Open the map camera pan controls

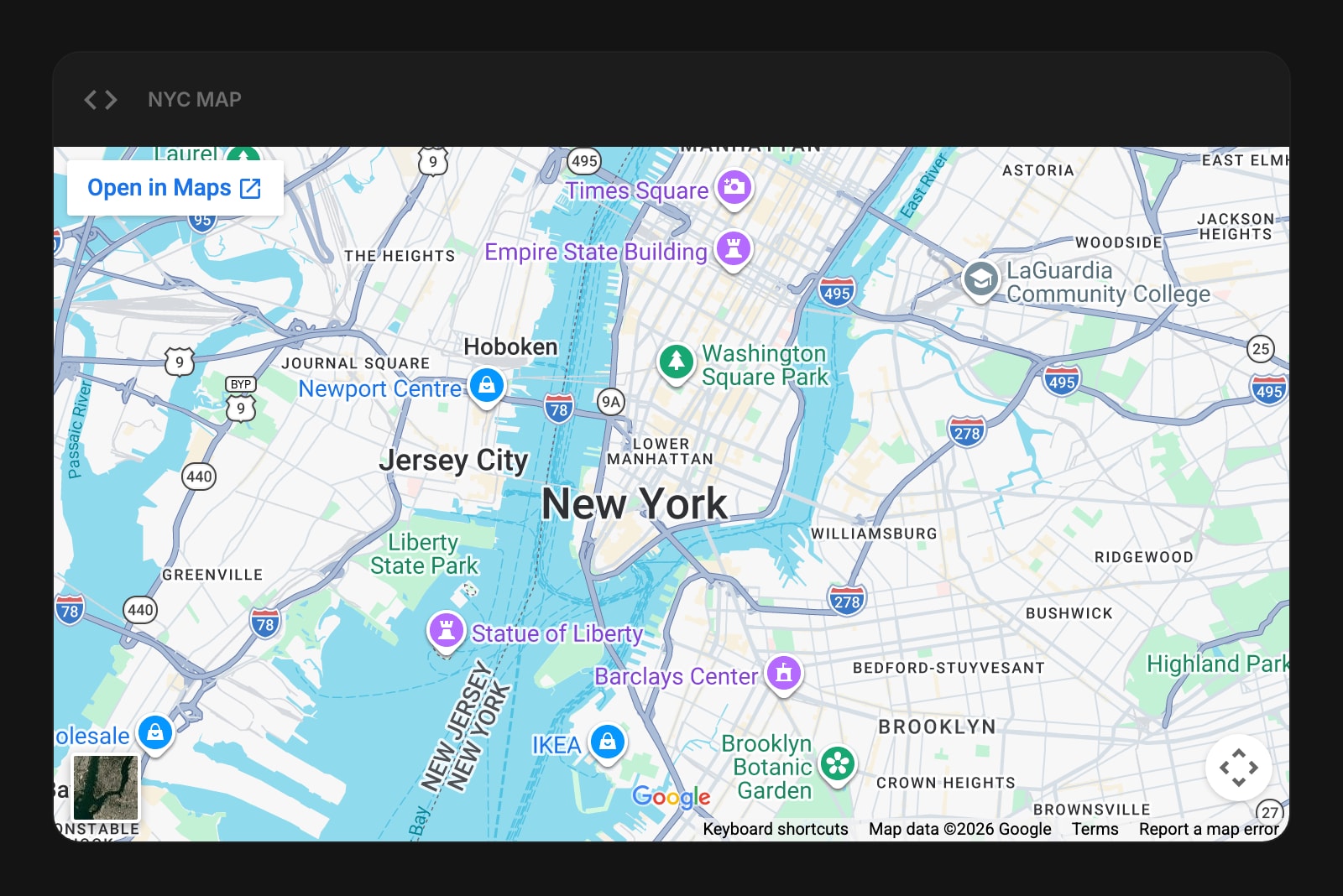click(1238, 768)
